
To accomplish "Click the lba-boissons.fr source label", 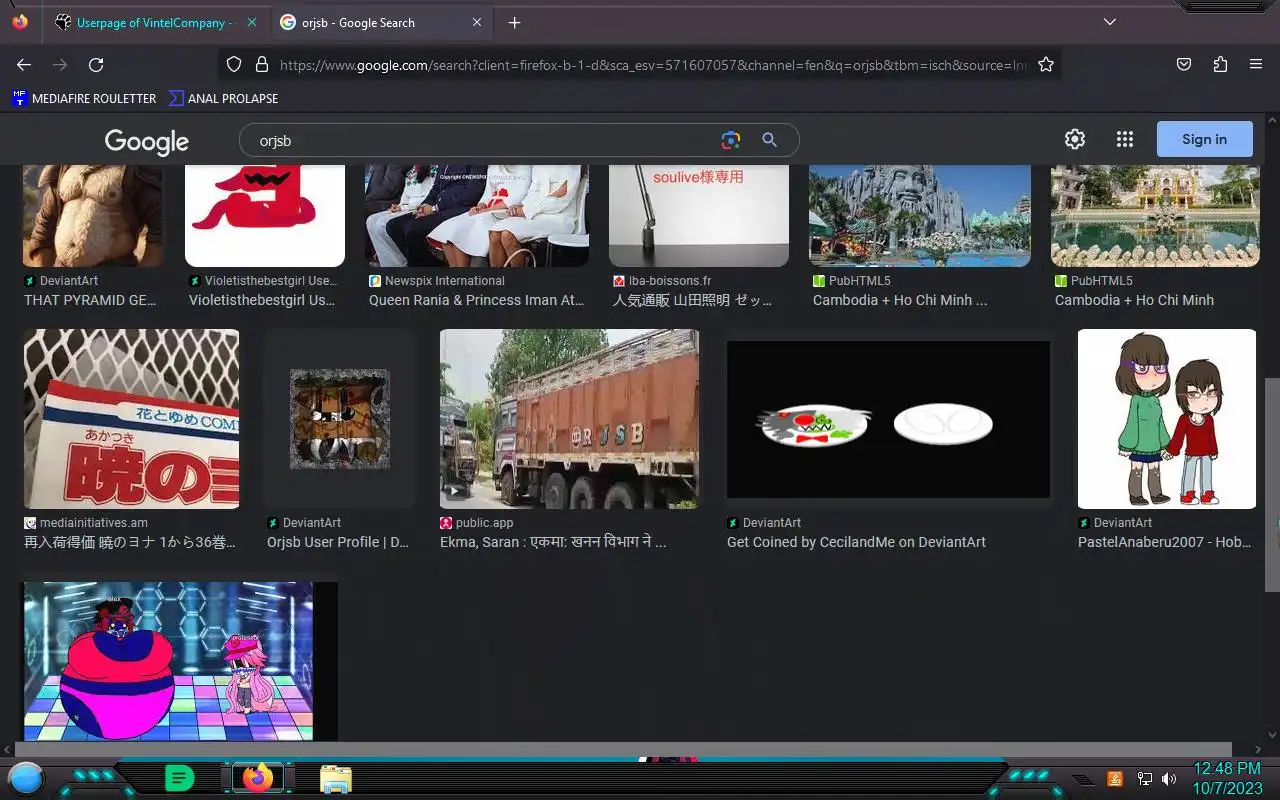I will 670,281.
